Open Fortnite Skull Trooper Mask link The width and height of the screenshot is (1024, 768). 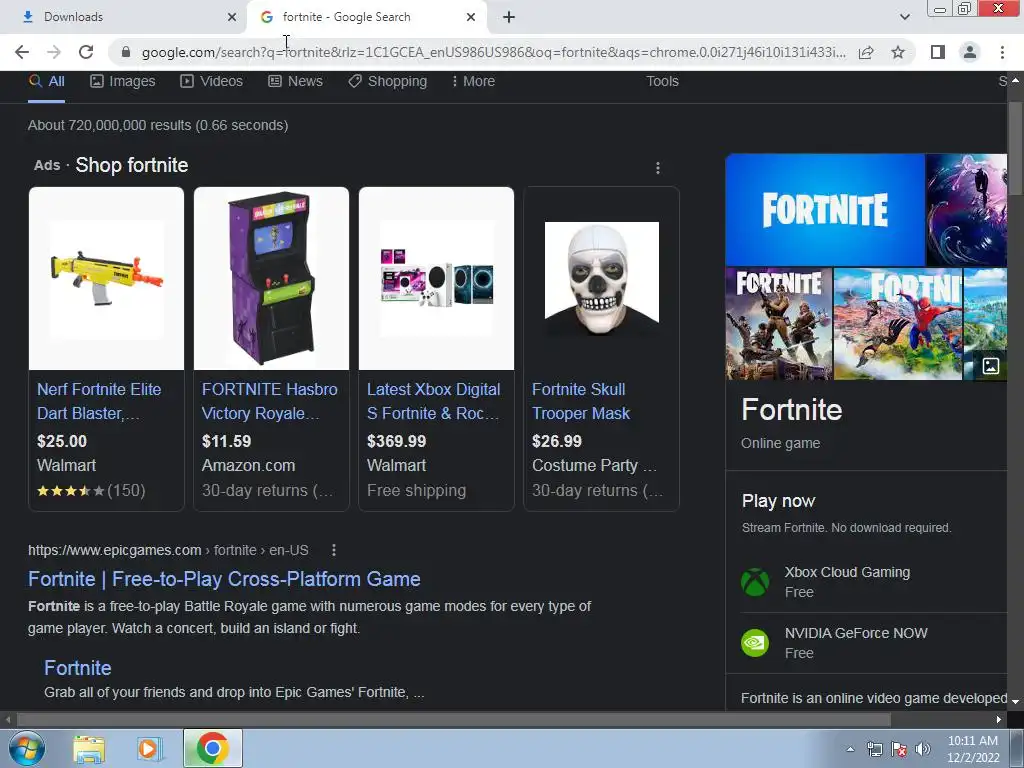(x=581, y=401)
